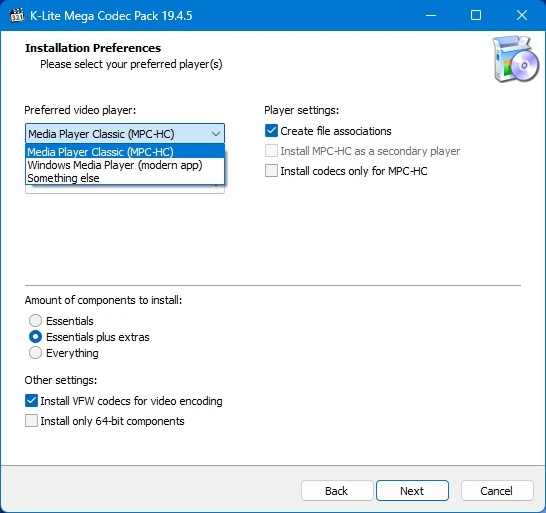Collapse the preferred video player dropdown arrow
The height and width of the screenshot is (513, 546).
click(216, 134)
